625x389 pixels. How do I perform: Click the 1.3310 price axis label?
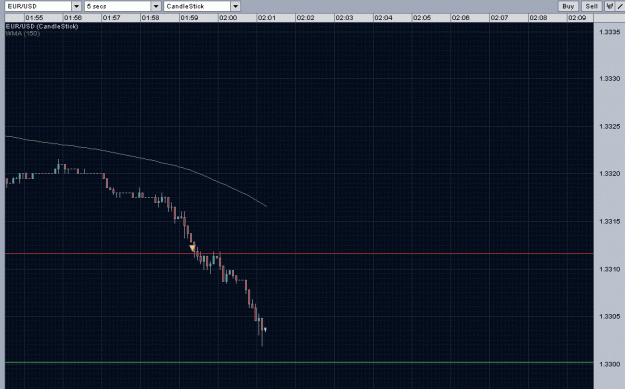[x=610, y=269]
